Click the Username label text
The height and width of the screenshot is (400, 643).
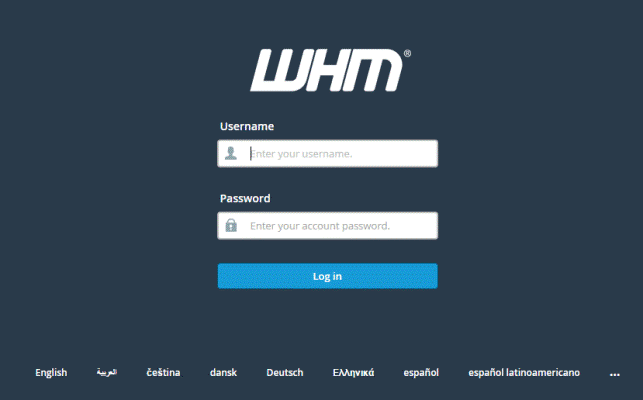(247, 126)
